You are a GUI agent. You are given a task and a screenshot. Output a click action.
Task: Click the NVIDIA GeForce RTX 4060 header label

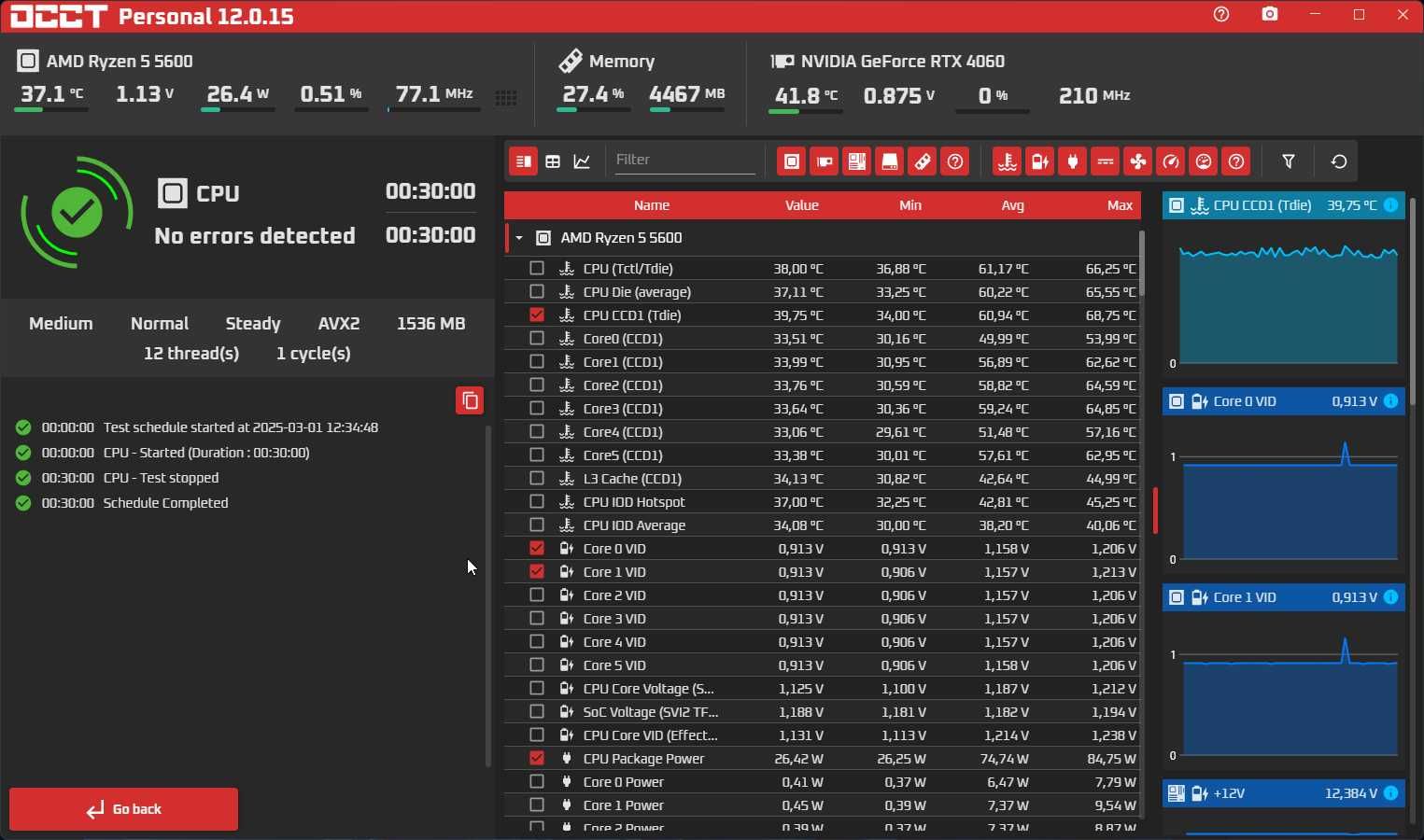point(903,62)
